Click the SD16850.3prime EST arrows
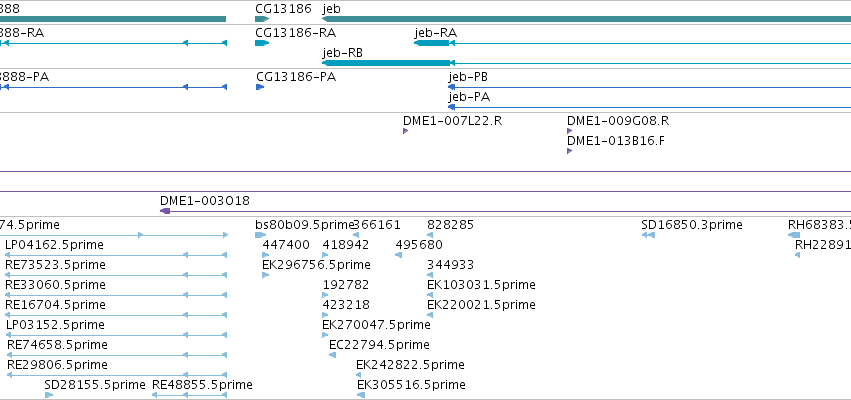Screen dimensions: 851x400 click(649, 235)
